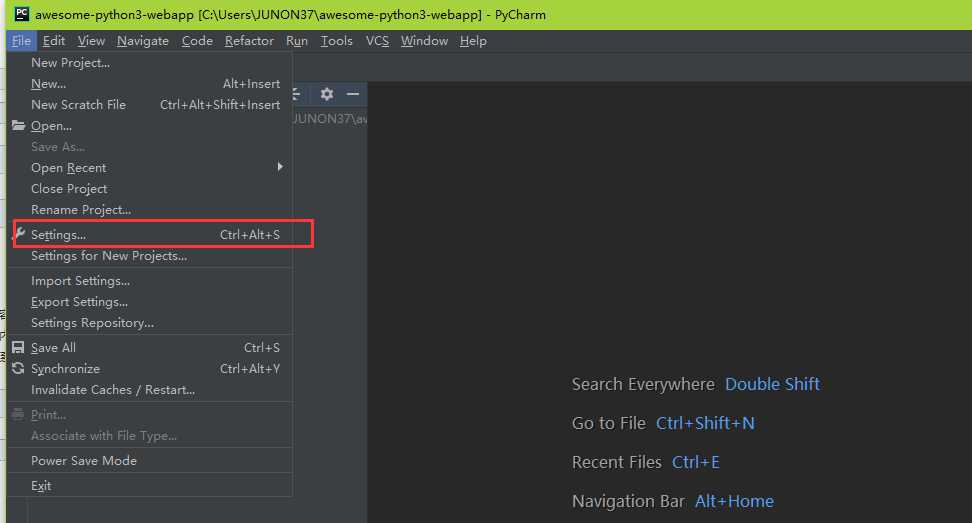Screen dimensions: 972x523
Task: Hide the project panel with minus icon
Action: tap(353, 94)
